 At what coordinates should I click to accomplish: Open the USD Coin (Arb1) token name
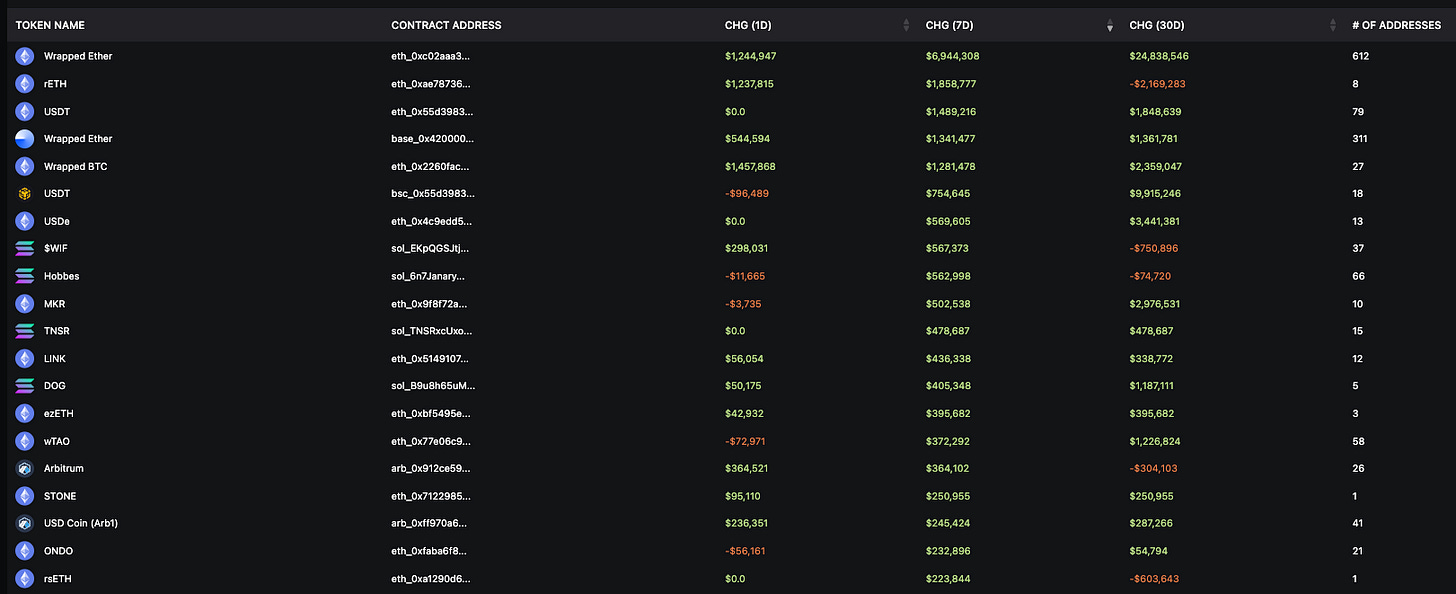click(x=81, y=524)
